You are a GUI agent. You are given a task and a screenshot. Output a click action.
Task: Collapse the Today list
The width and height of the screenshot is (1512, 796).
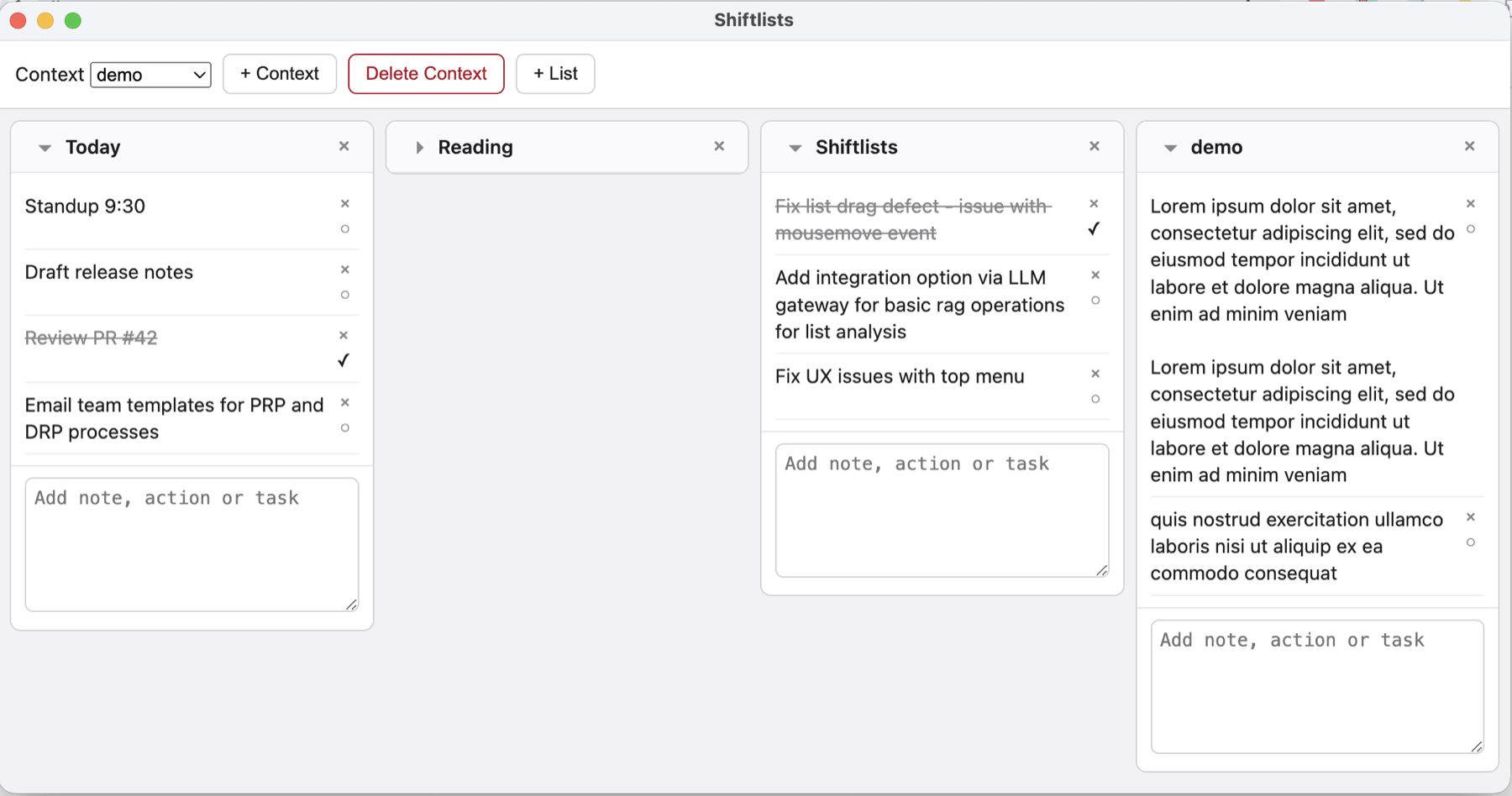tap(45, 148)
